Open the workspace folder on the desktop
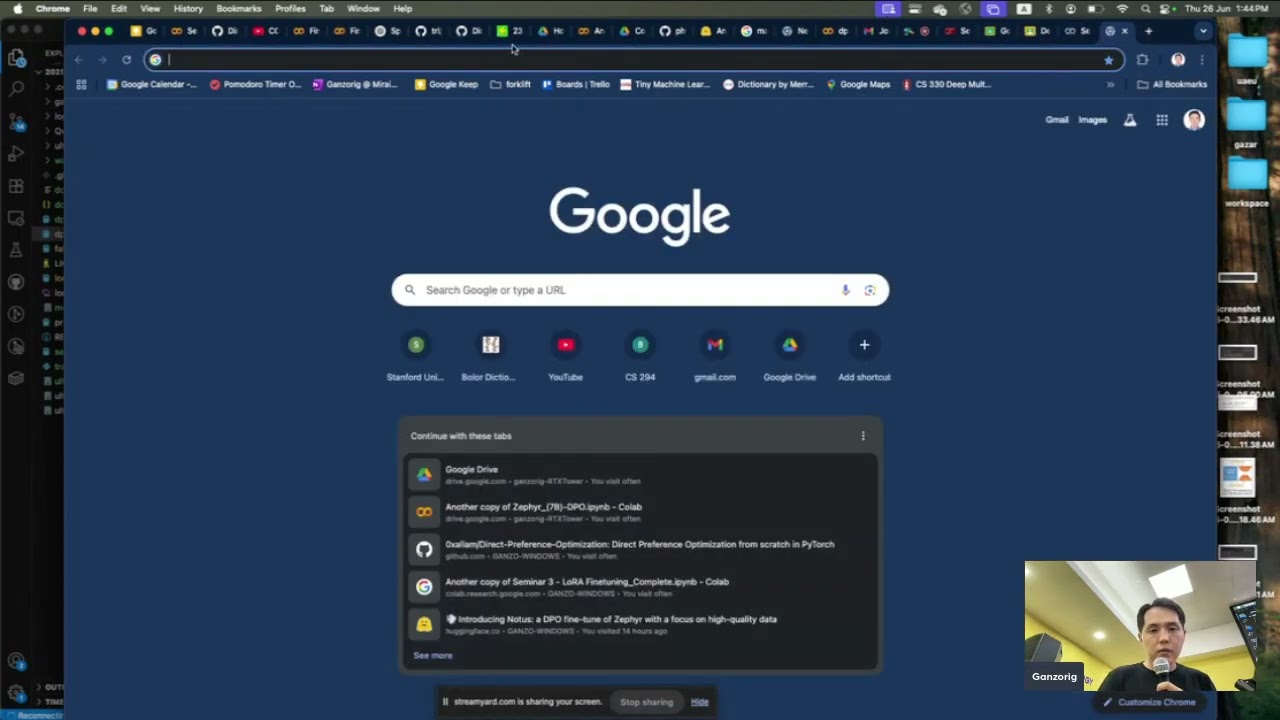 point(1246,181)
